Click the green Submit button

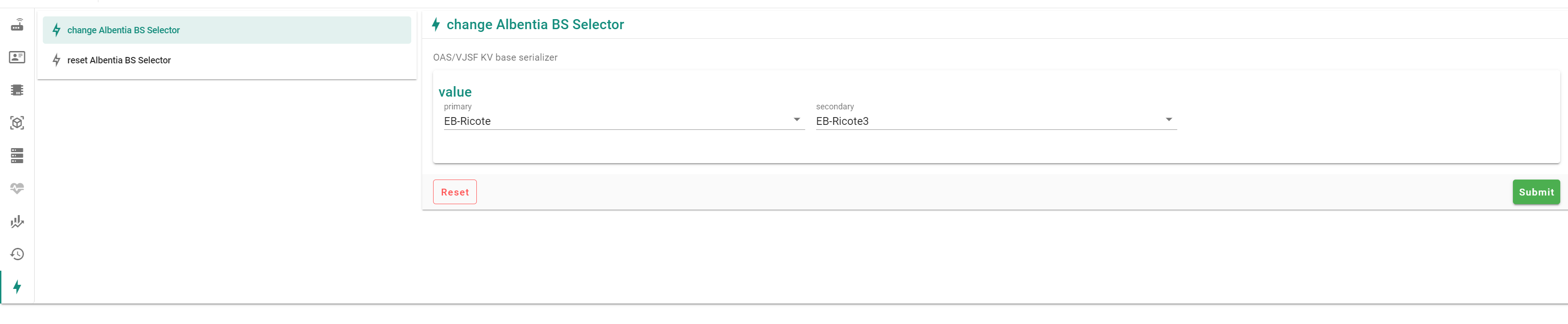pyautogui.click(x=1536, y=192)
